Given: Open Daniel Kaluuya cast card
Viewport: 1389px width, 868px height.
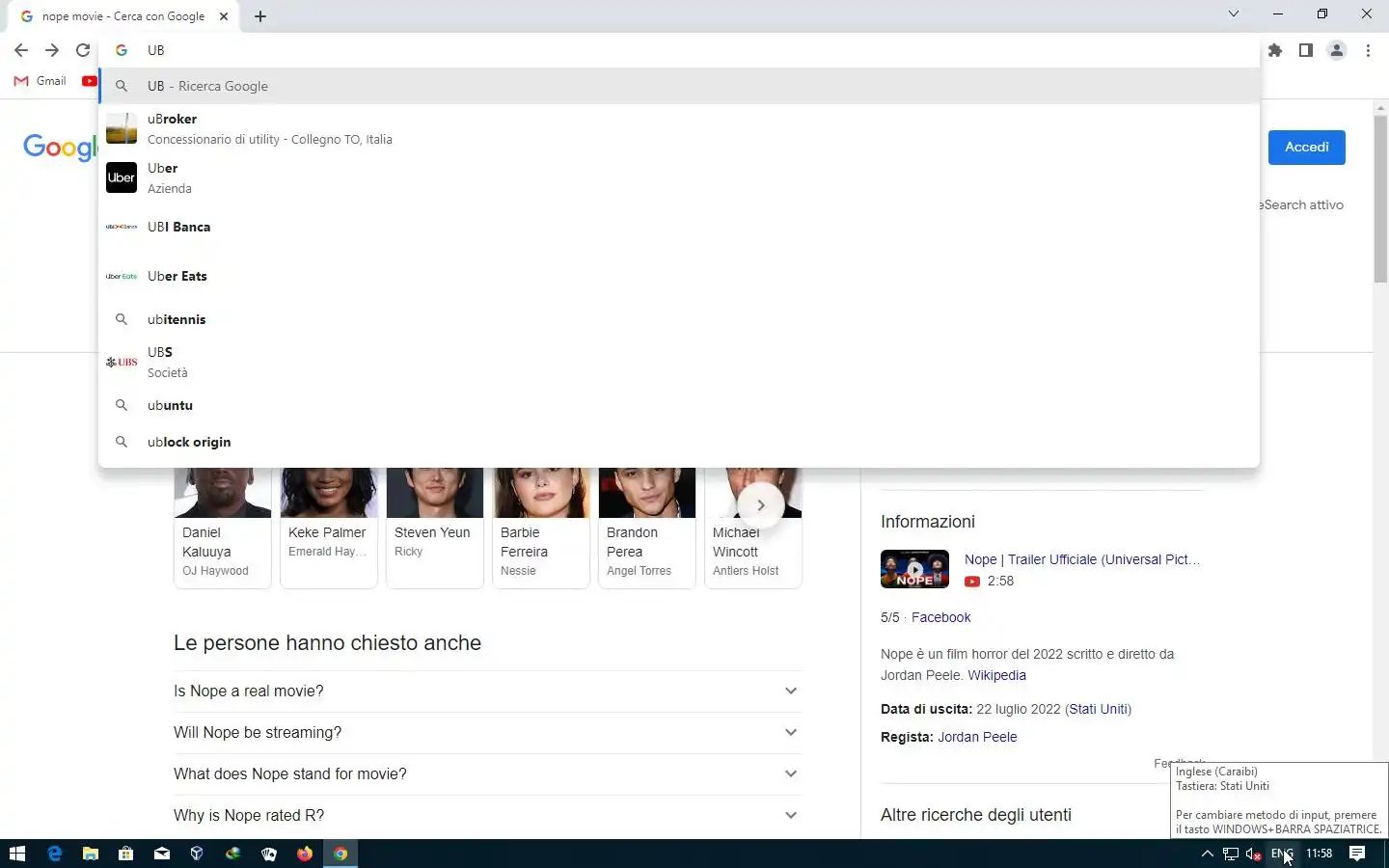Looking at the screenshot, I should point(223,528).
